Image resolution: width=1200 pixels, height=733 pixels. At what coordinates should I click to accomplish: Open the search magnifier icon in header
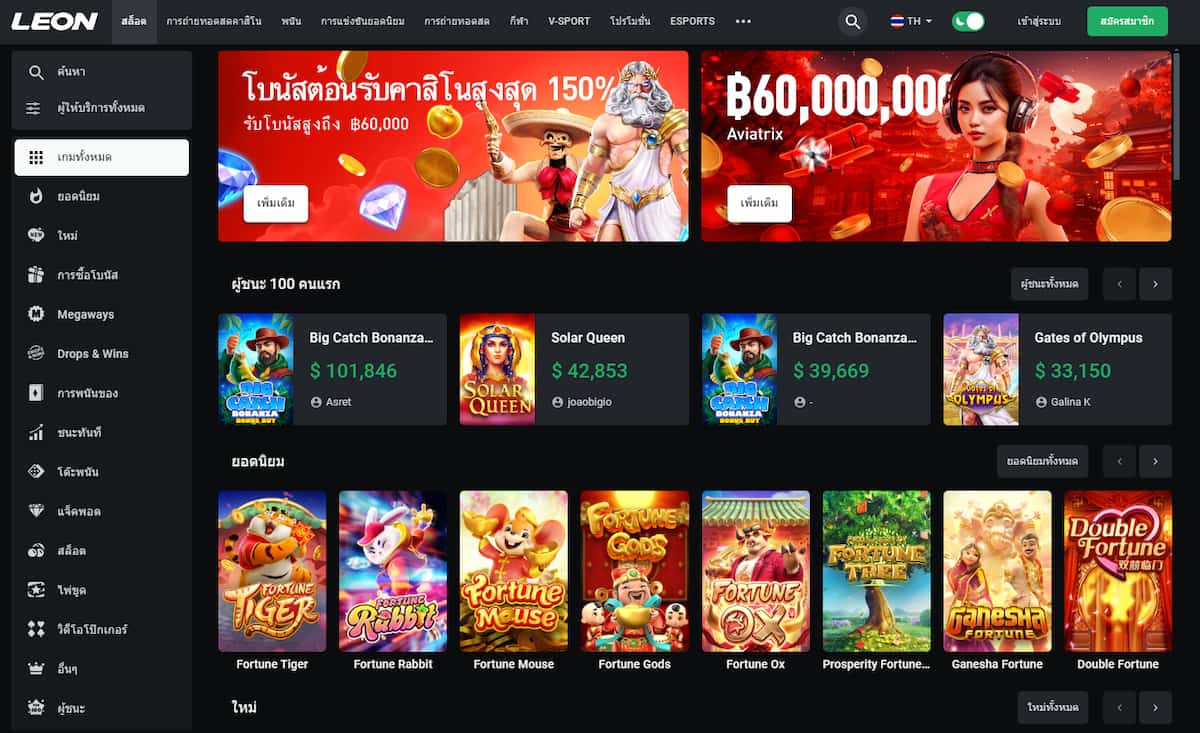852,21
